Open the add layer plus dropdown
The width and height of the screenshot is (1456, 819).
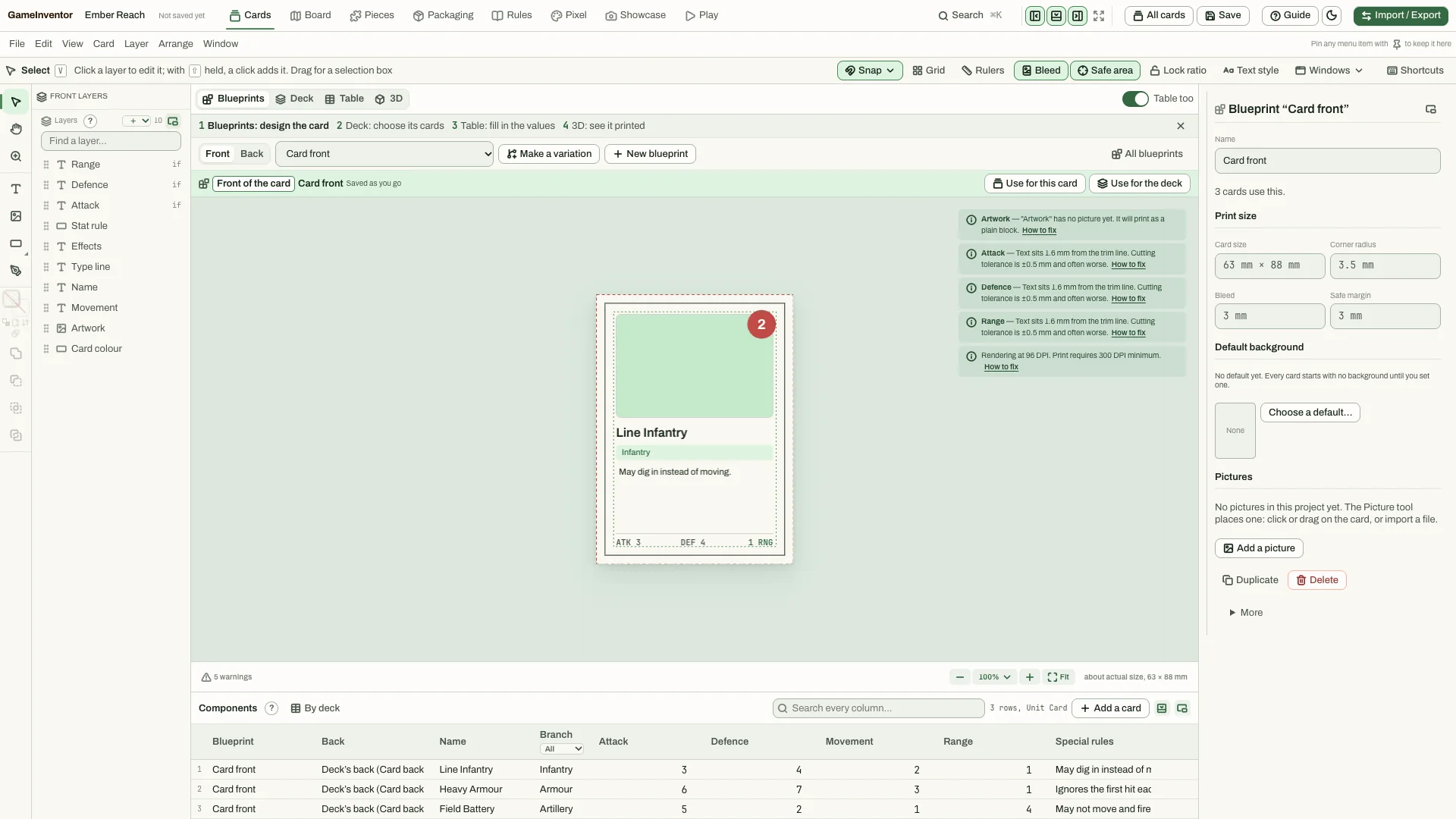pos(137,121)
